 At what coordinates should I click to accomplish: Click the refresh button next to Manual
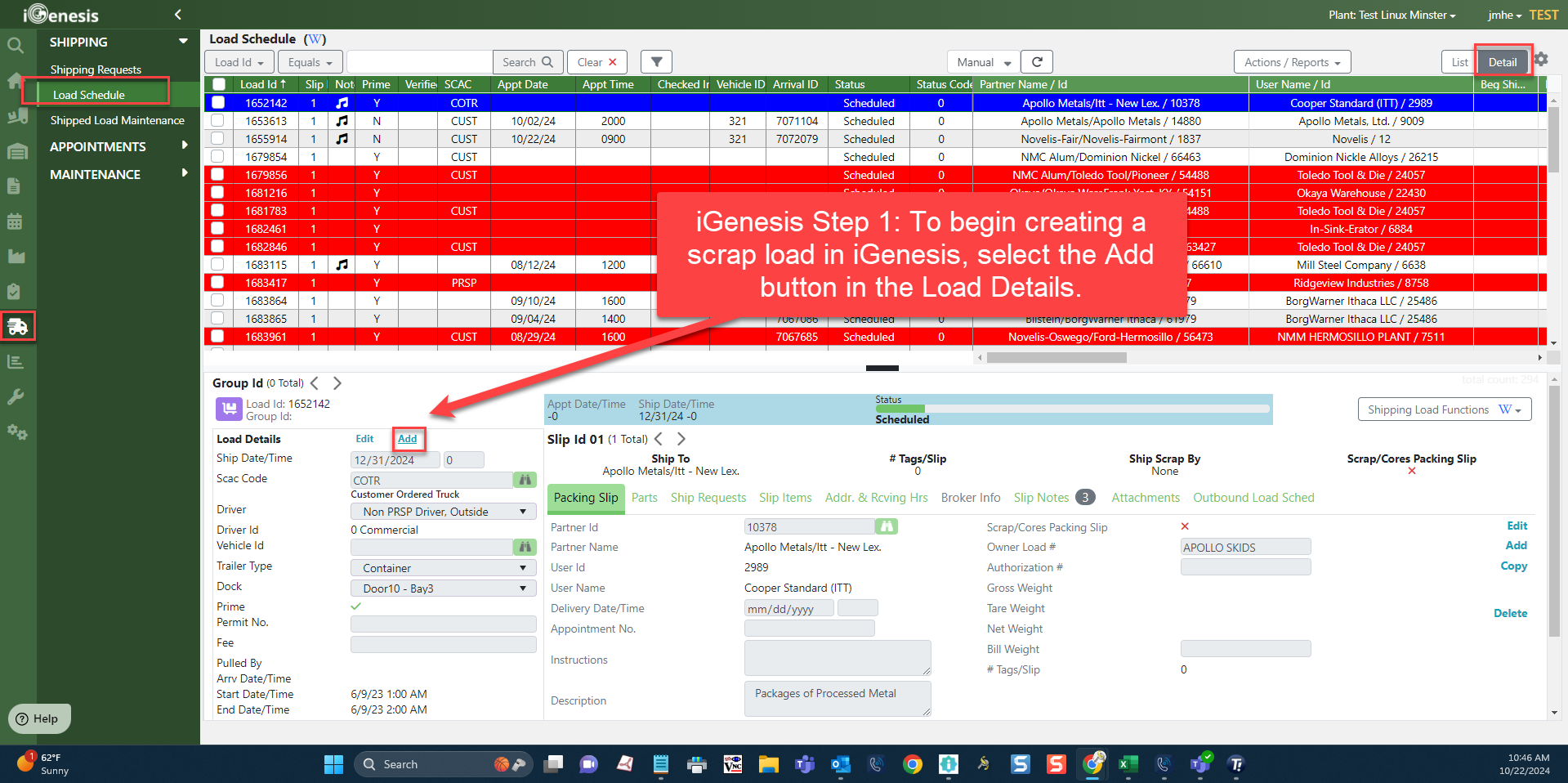(x=1037, y=62)
